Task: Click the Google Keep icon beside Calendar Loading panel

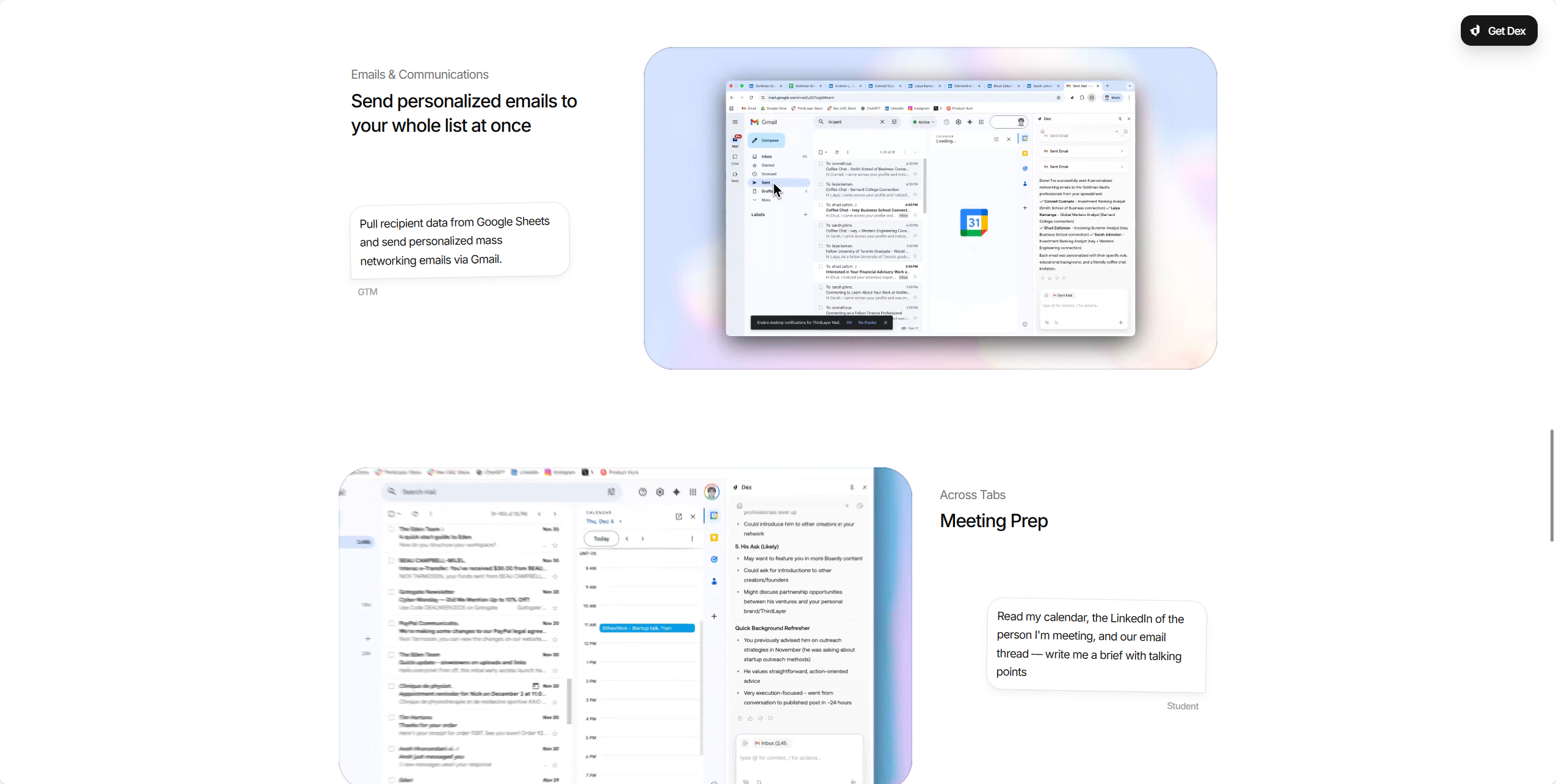Action: point(1025,153)
